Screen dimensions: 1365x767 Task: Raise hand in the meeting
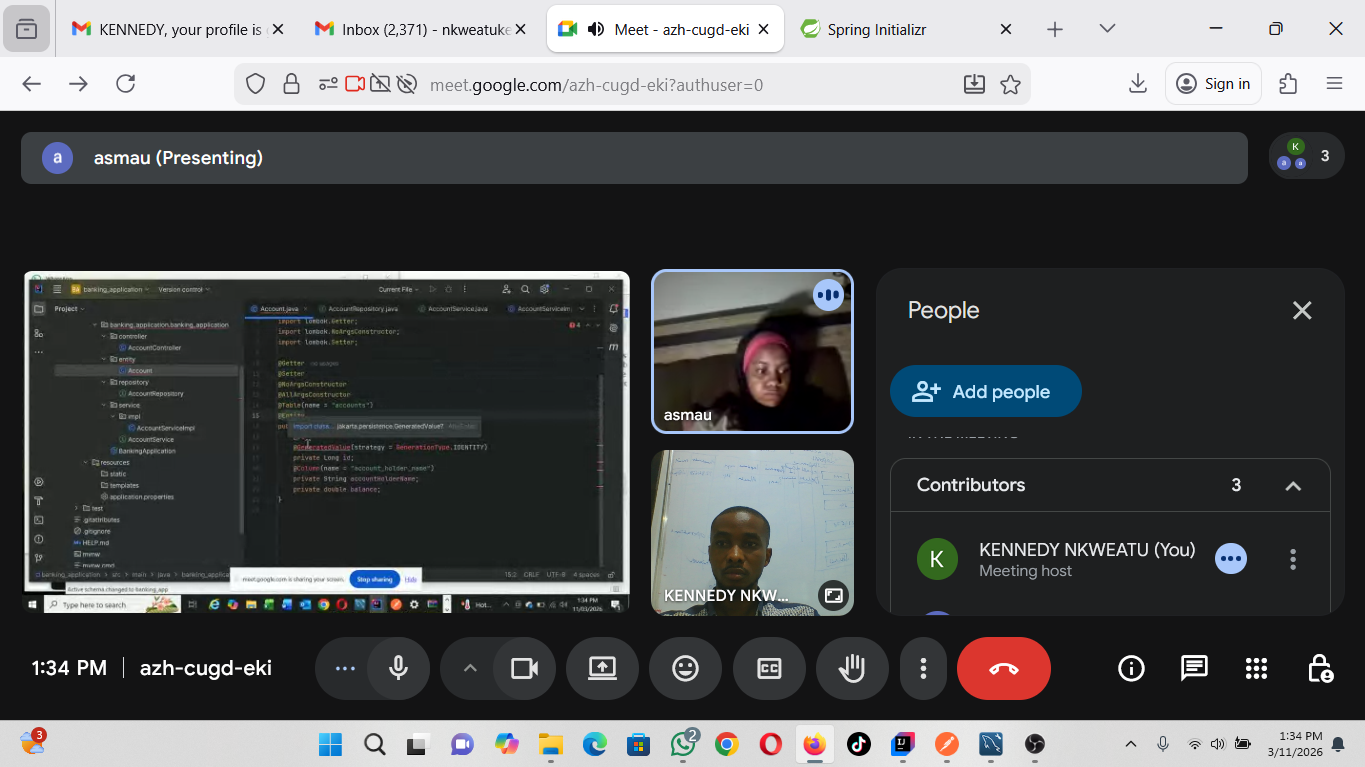[852, 669]
